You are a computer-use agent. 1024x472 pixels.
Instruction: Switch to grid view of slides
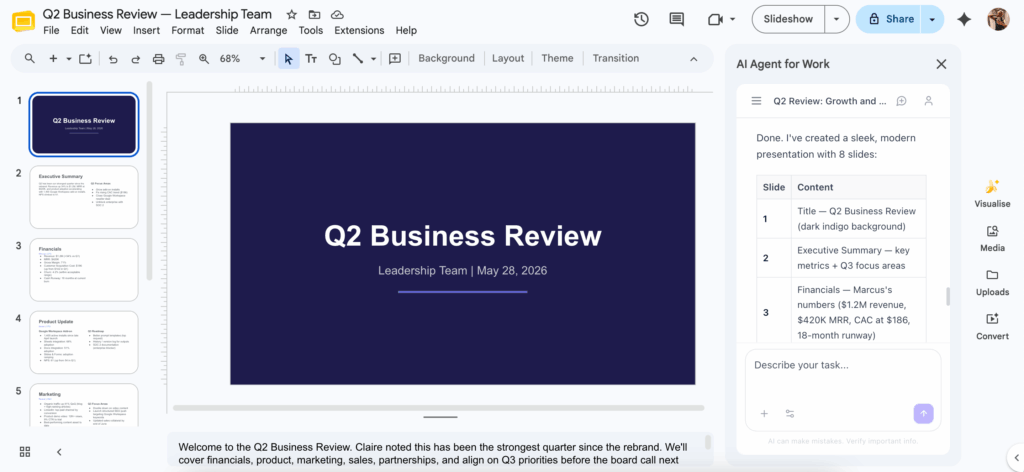point(25,452)
